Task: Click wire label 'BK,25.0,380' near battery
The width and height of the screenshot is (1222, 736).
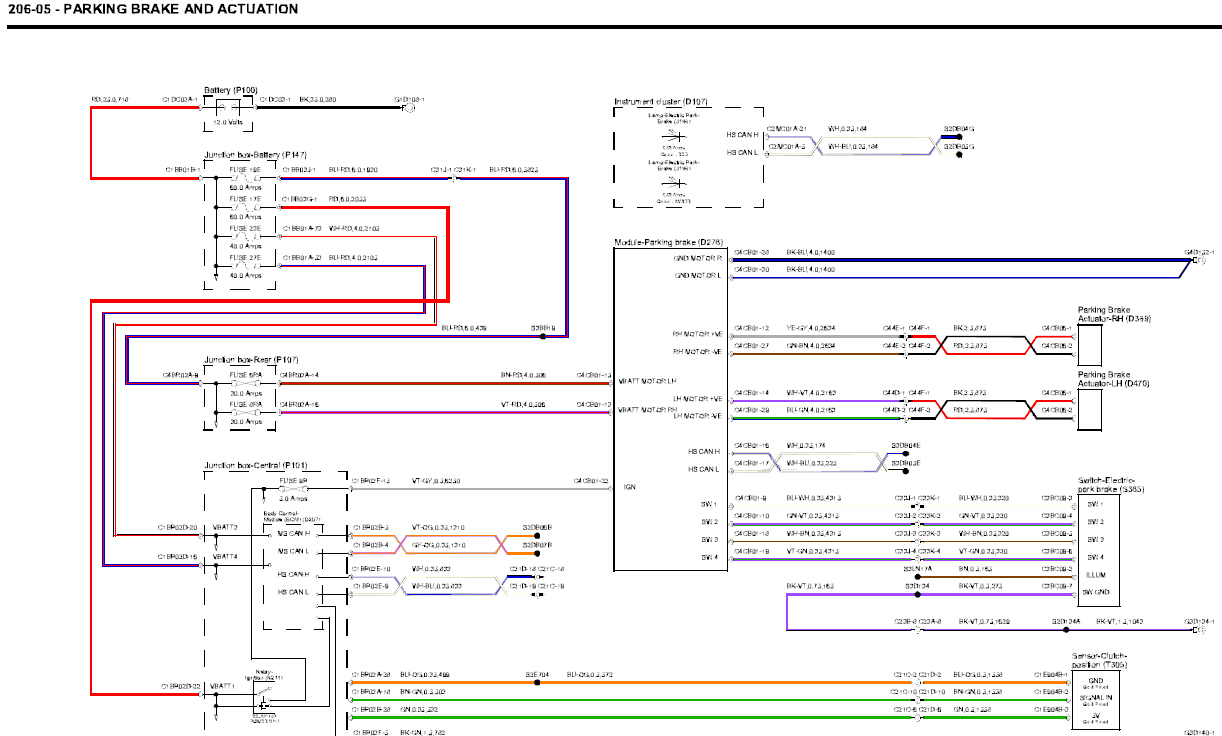Action: click(x=319, y=100)
